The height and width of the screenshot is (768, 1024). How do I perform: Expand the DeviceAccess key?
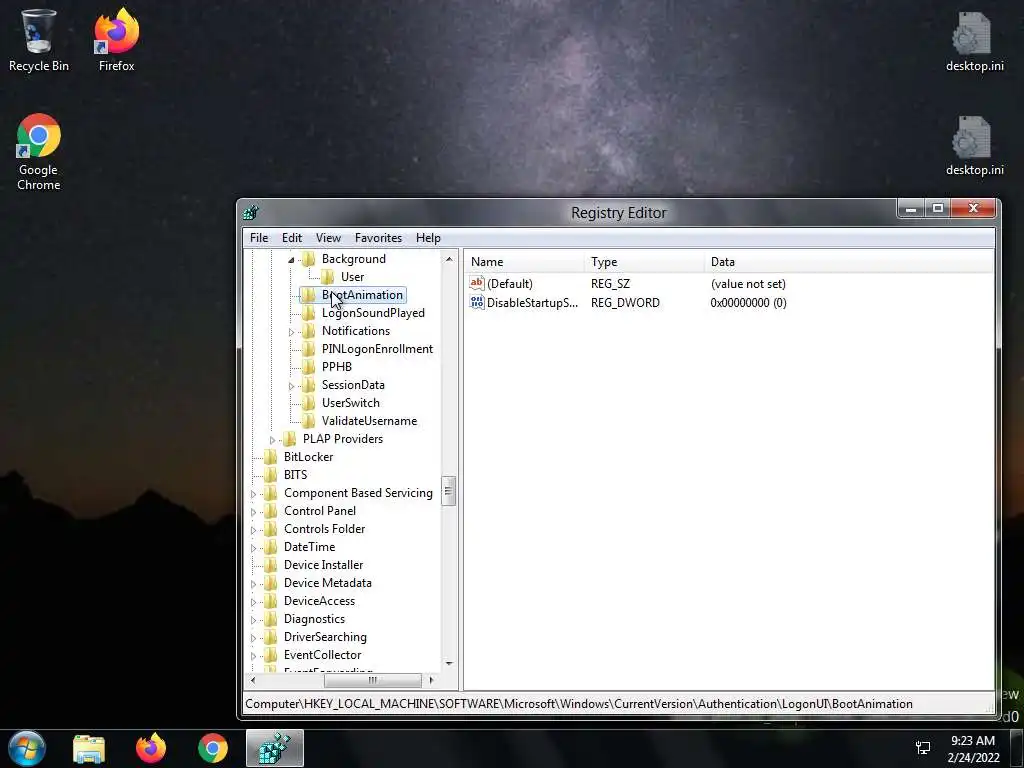(253, 601)
